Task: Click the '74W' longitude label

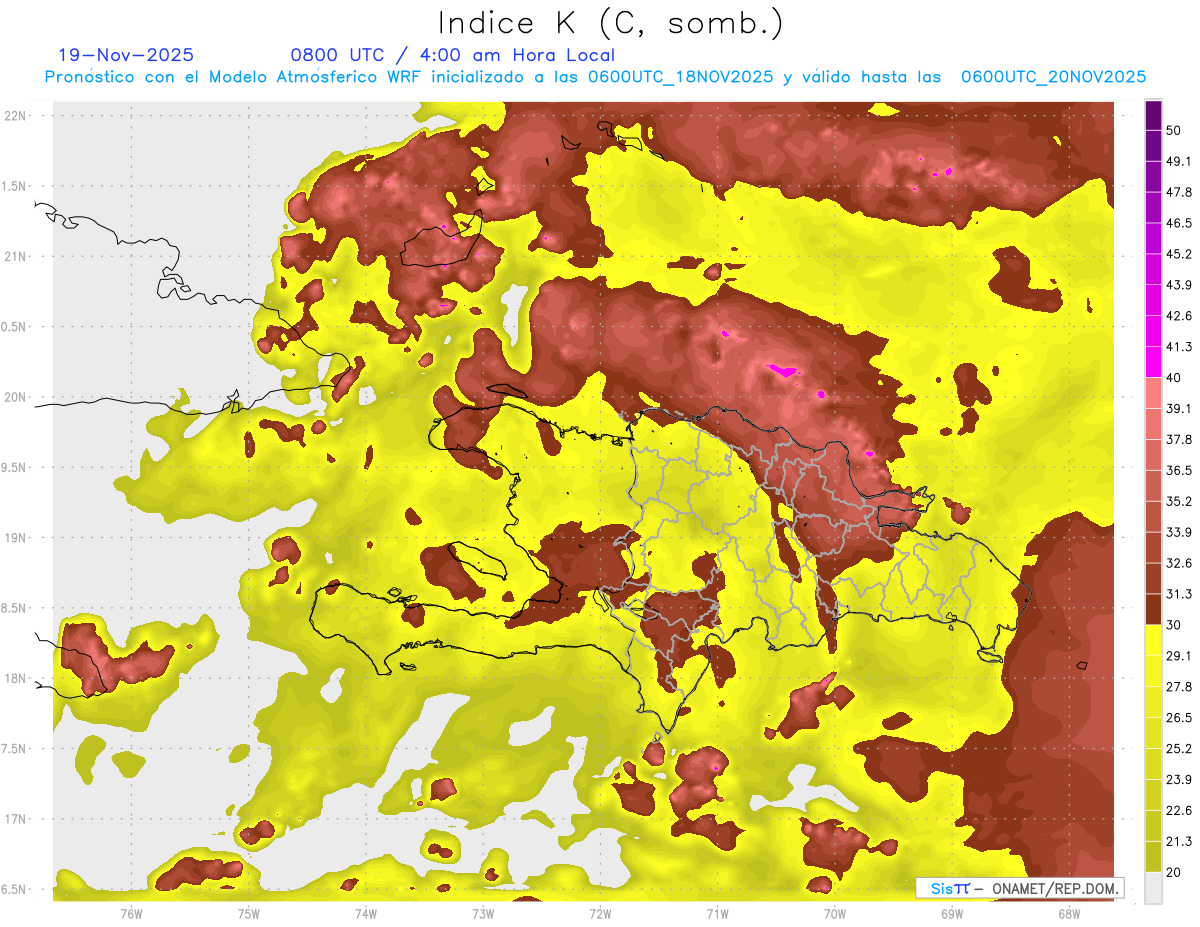Action: tap(365, 913)
